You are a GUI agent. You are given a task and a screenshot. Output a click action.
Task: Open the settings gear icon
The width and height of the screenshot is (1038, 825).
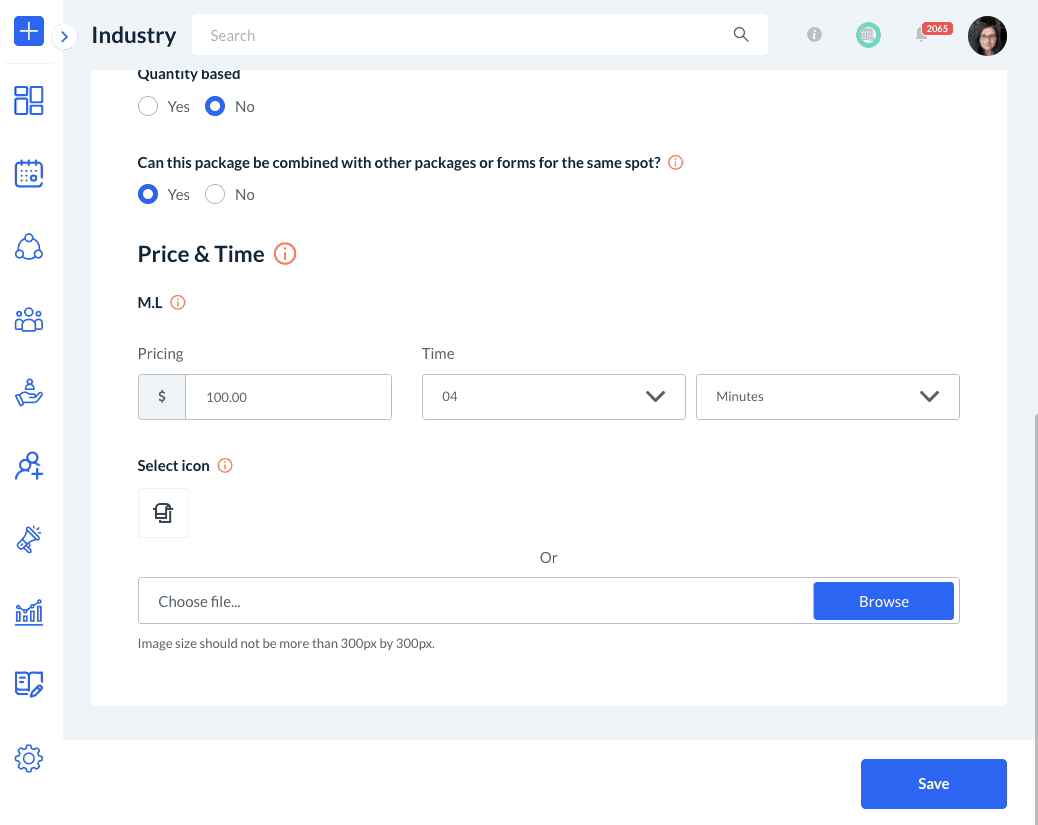pos(29,758)
